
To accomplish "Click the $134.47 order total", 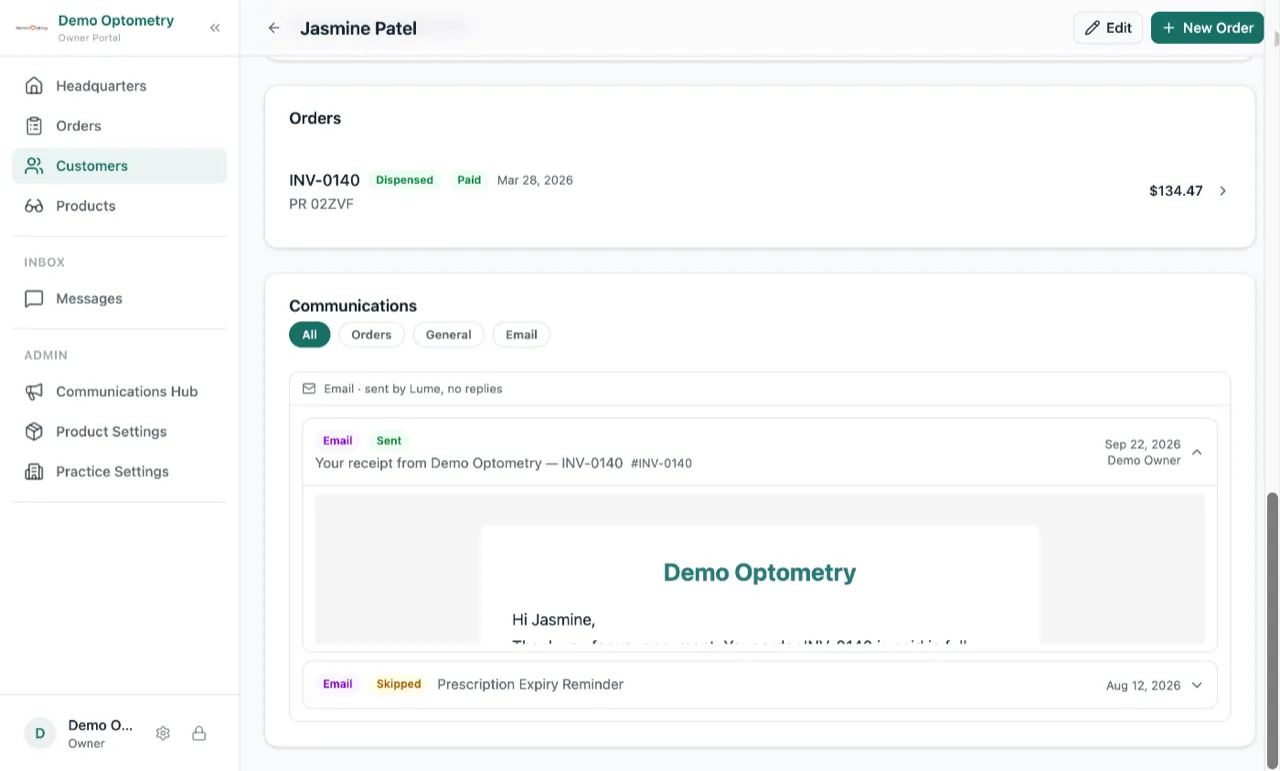I will tap(1176, 191).
